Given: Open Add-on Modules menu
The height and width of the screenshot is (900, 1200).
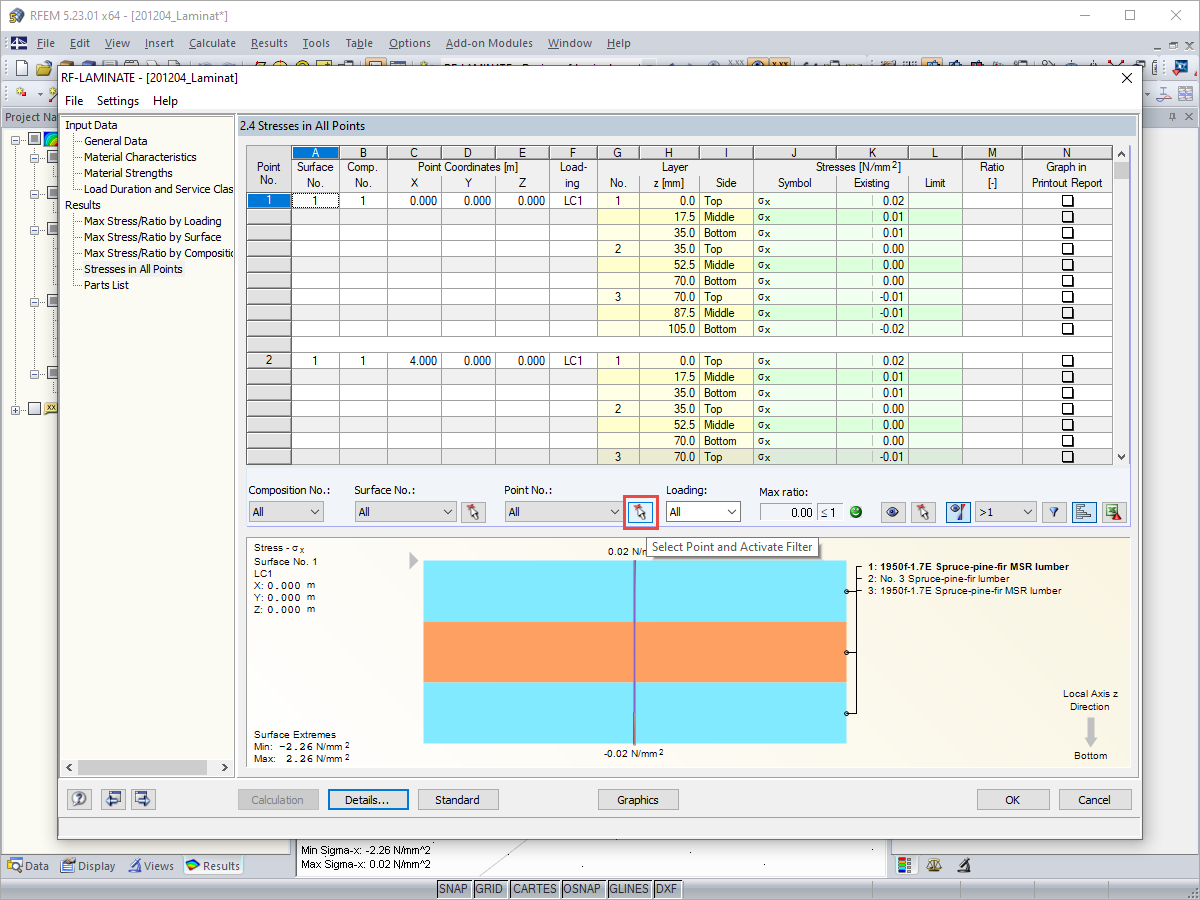Looking at the screenshot, I should pos(489,43).
